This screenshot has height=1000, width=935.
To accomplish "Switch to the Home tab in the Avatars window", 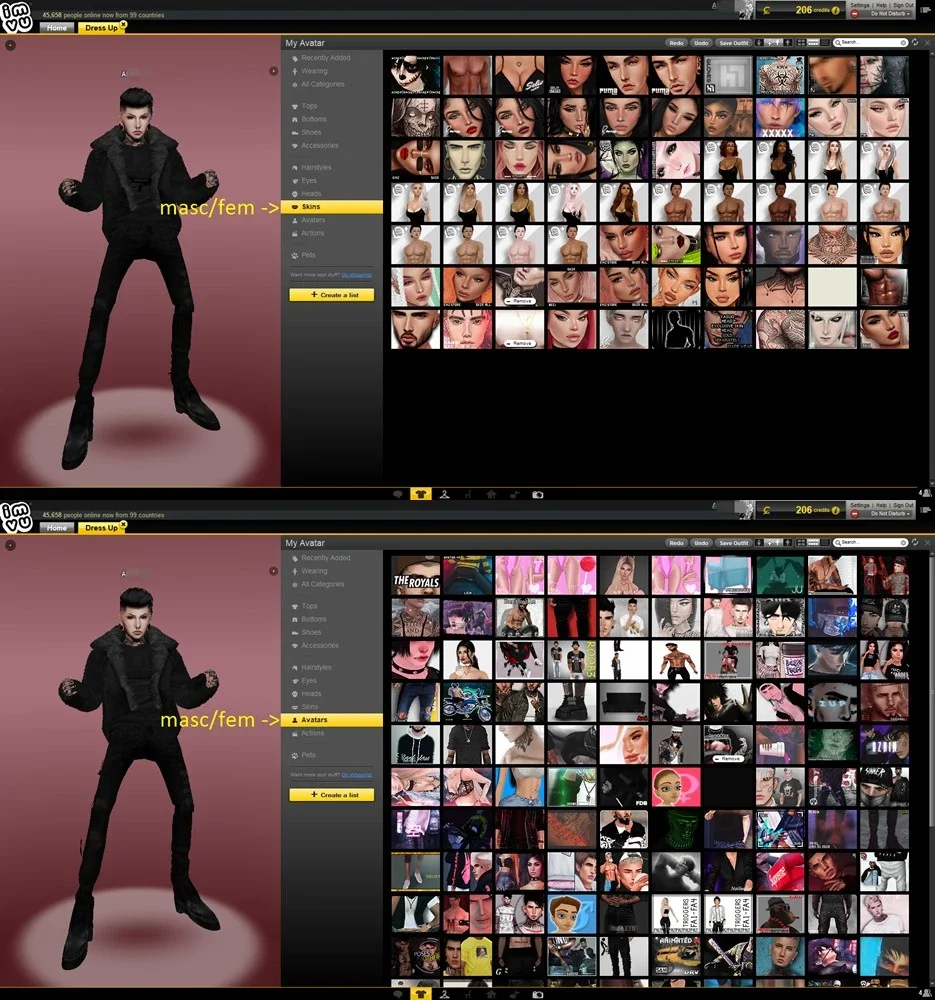I will [x=56, y=528].
